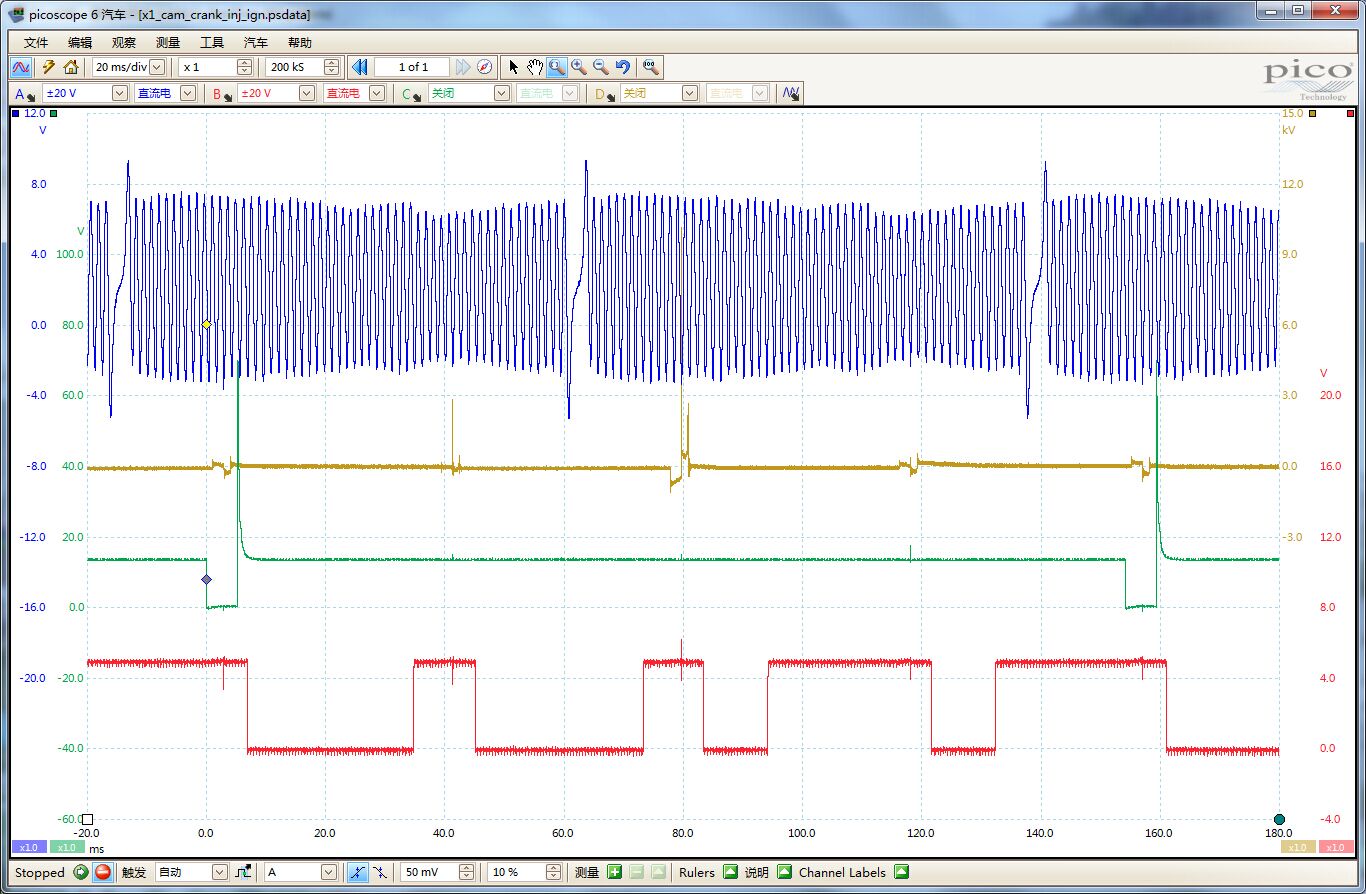Go to first waveform buffer arrows
The image size is (1366, 894).
pyautogui.click(x=360, y=67)
